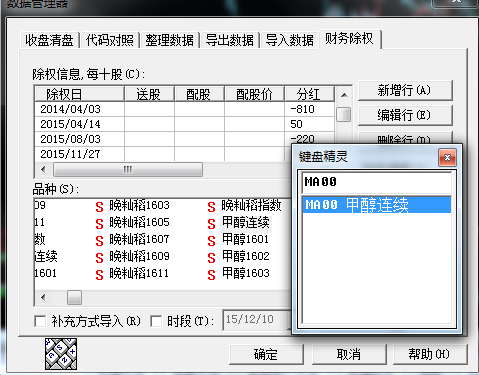Image resolution: width=479 pixels, height=375 pixels.
Task: Click the red S icon beside 甲醇1602
Action: point(211,258)
